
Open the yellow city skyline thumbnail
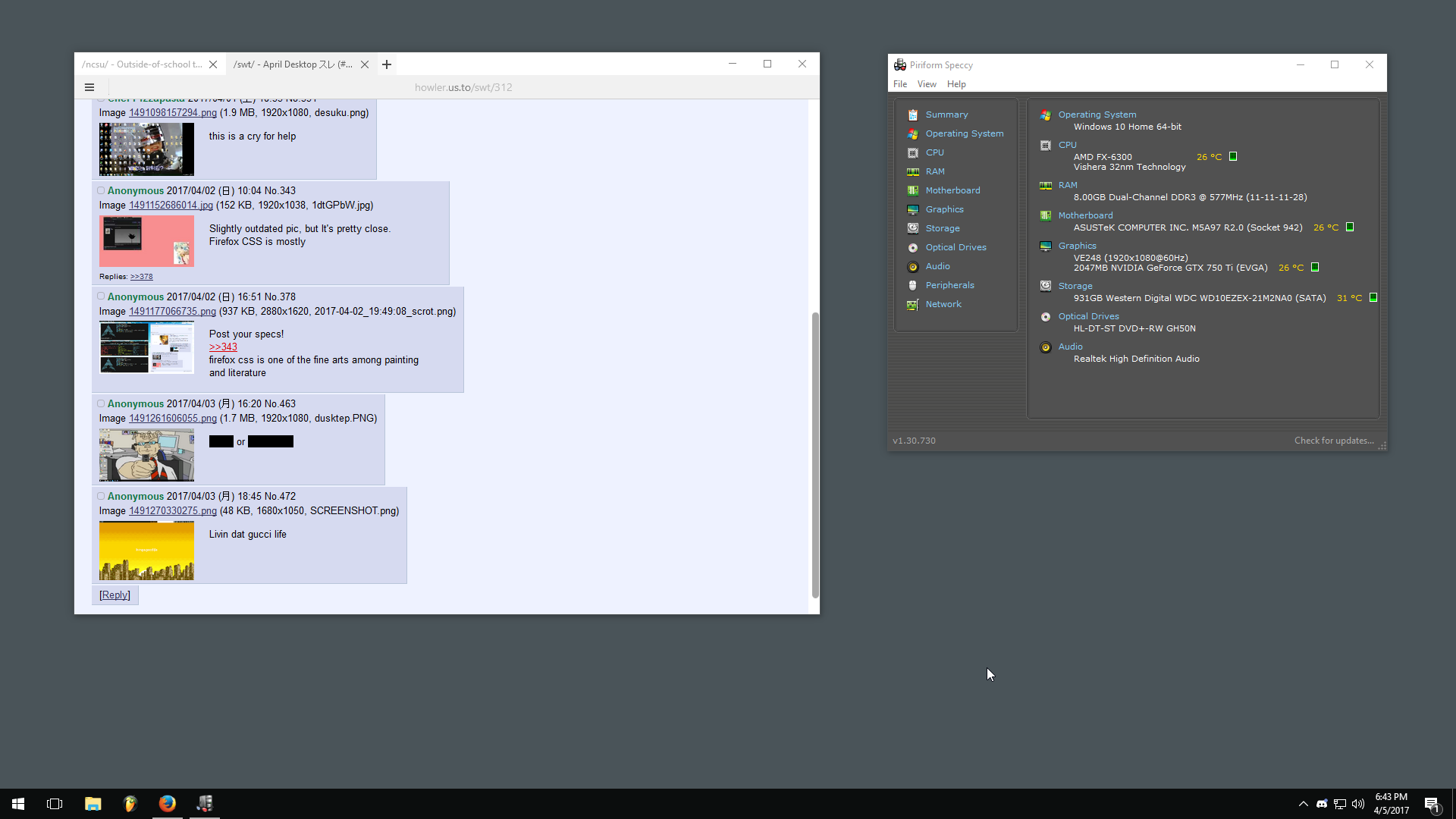(146, 551)
